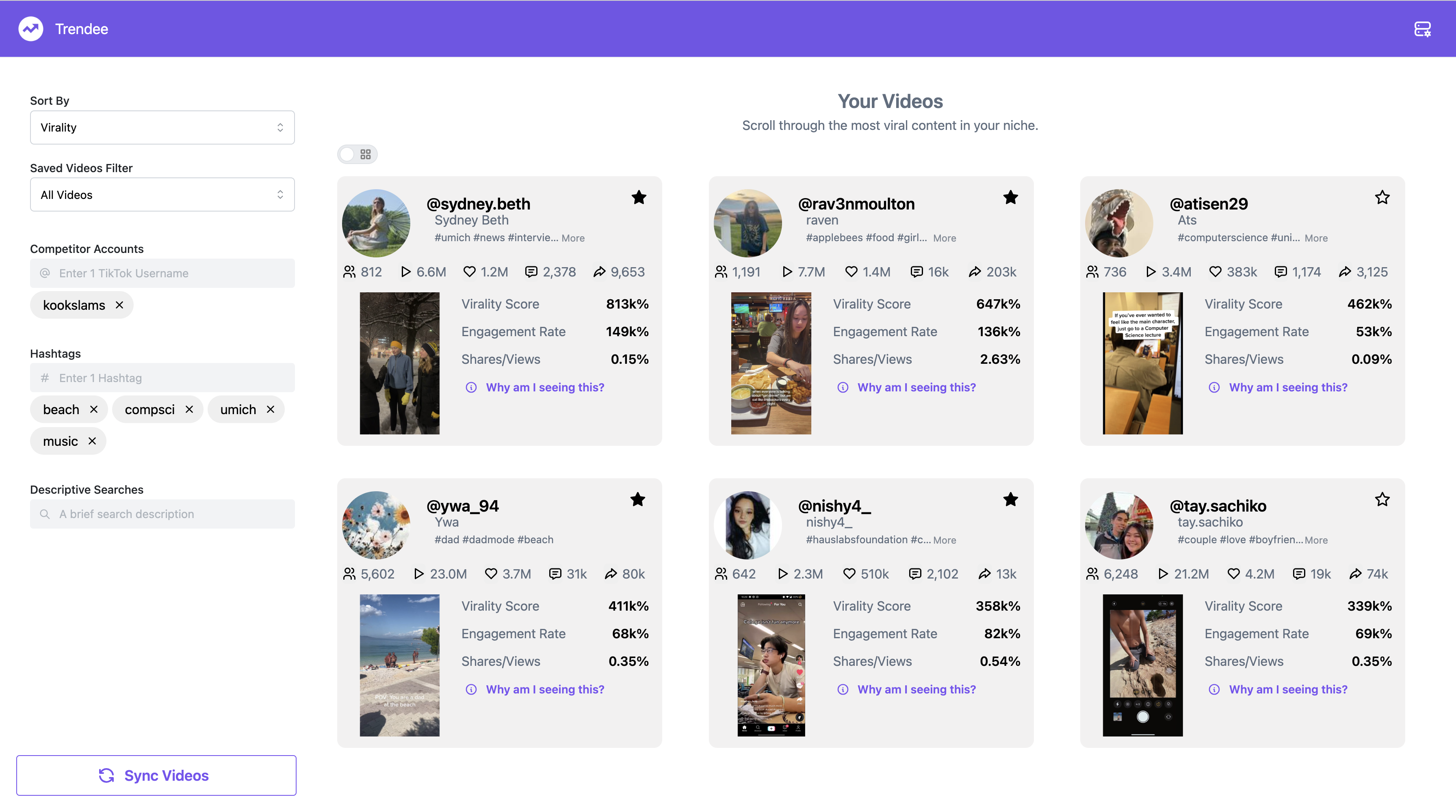Click the Trendee logo icon top left

click(30, 28)
